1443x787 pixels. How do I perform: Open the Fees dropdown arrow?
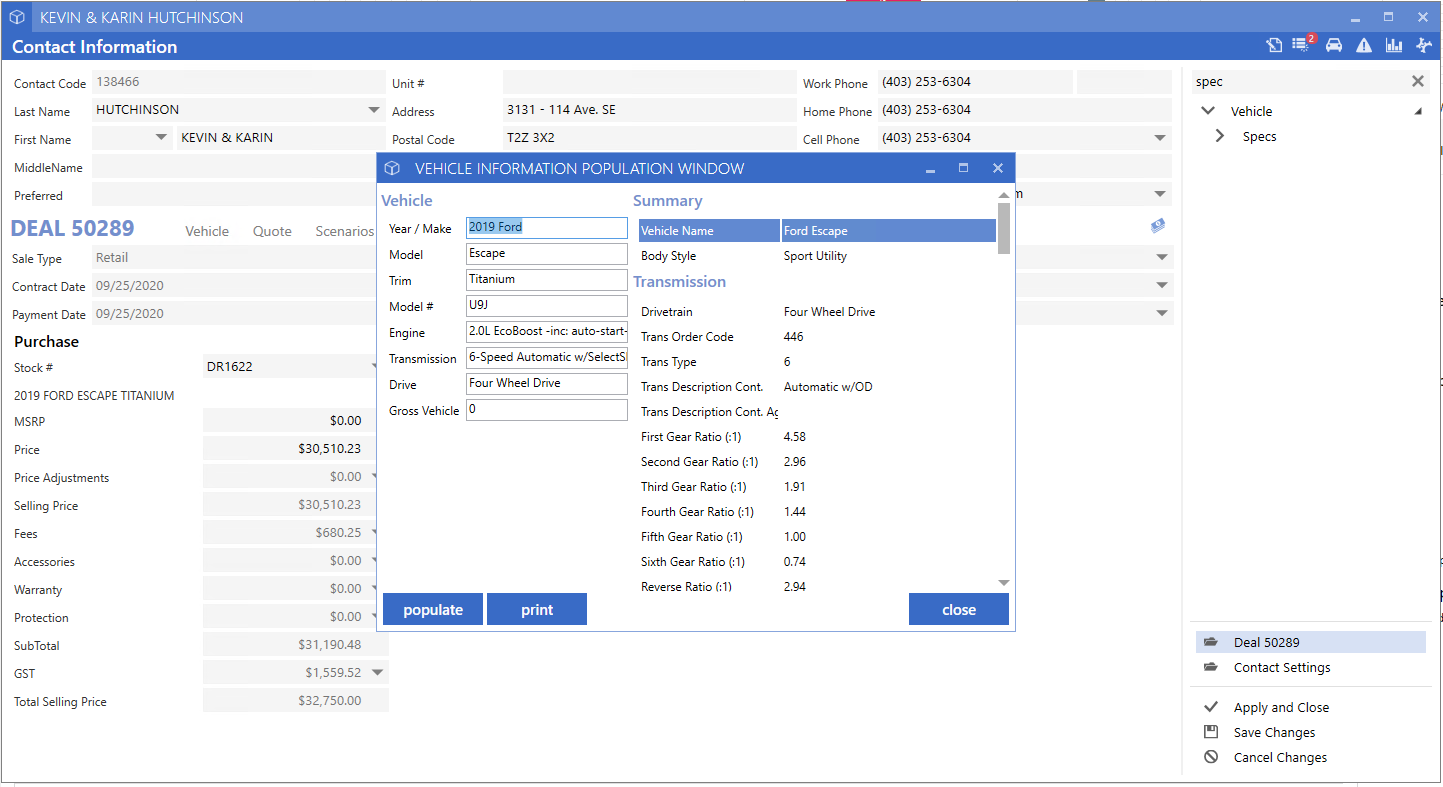(x=375, y=533)
